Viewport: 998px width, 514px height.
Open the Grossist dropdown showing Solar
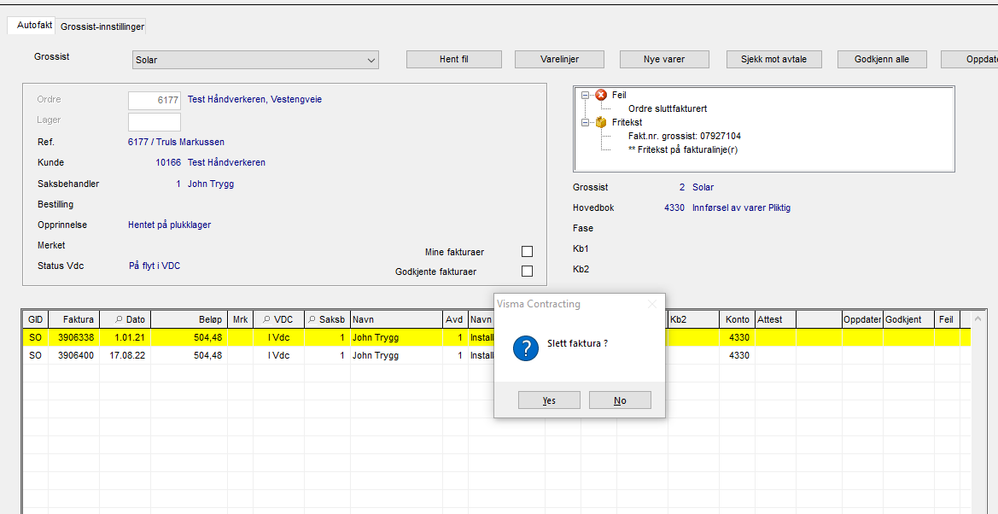click(255, 60)
